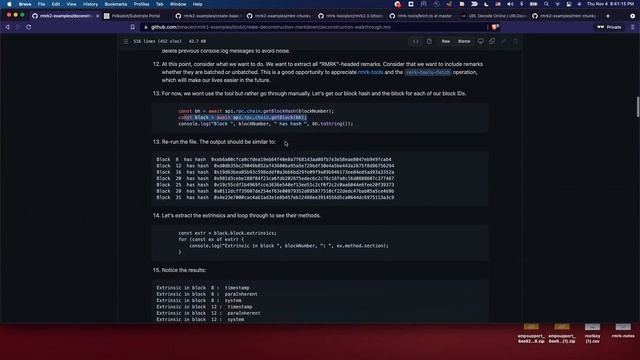This screenshot has width=640, height=360.
Task: Open Brave Shields lion icon
Action: click(x=495, y=27)
